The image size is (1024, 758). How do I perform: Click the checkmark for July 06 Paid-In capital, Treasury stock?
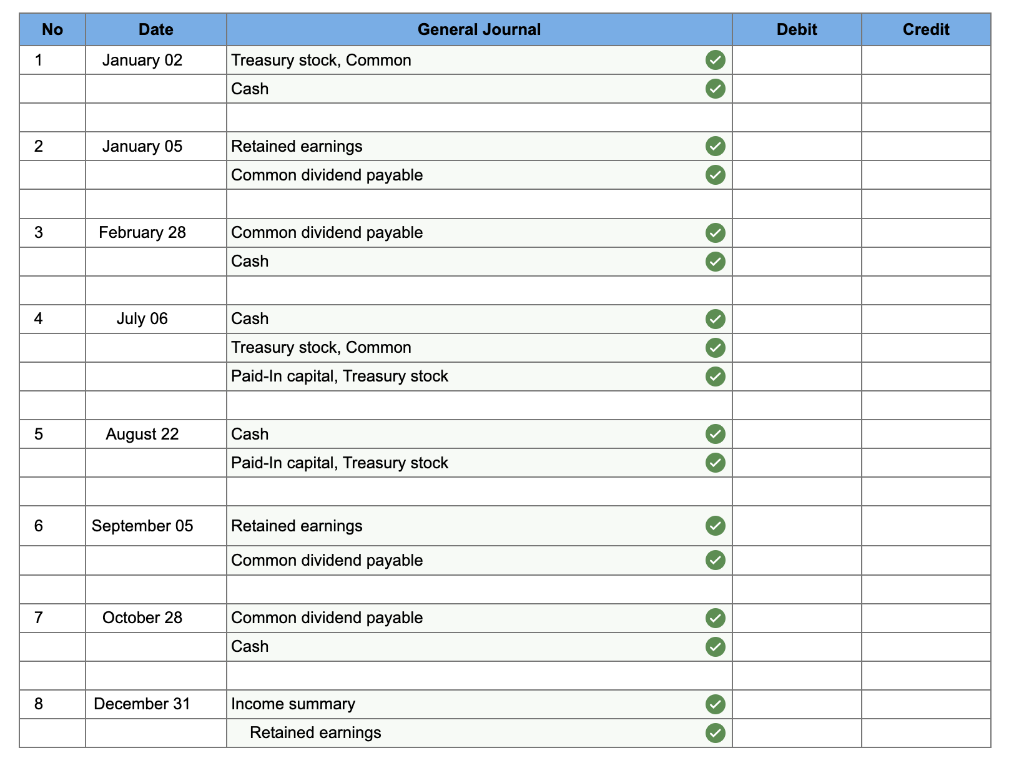715,376
